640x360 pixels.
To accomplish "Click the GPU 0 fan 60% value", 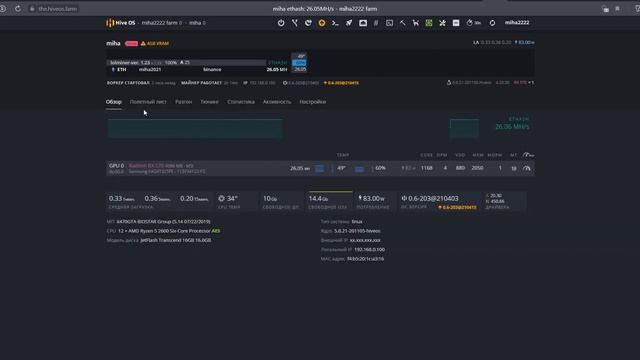I will point(380,168).
